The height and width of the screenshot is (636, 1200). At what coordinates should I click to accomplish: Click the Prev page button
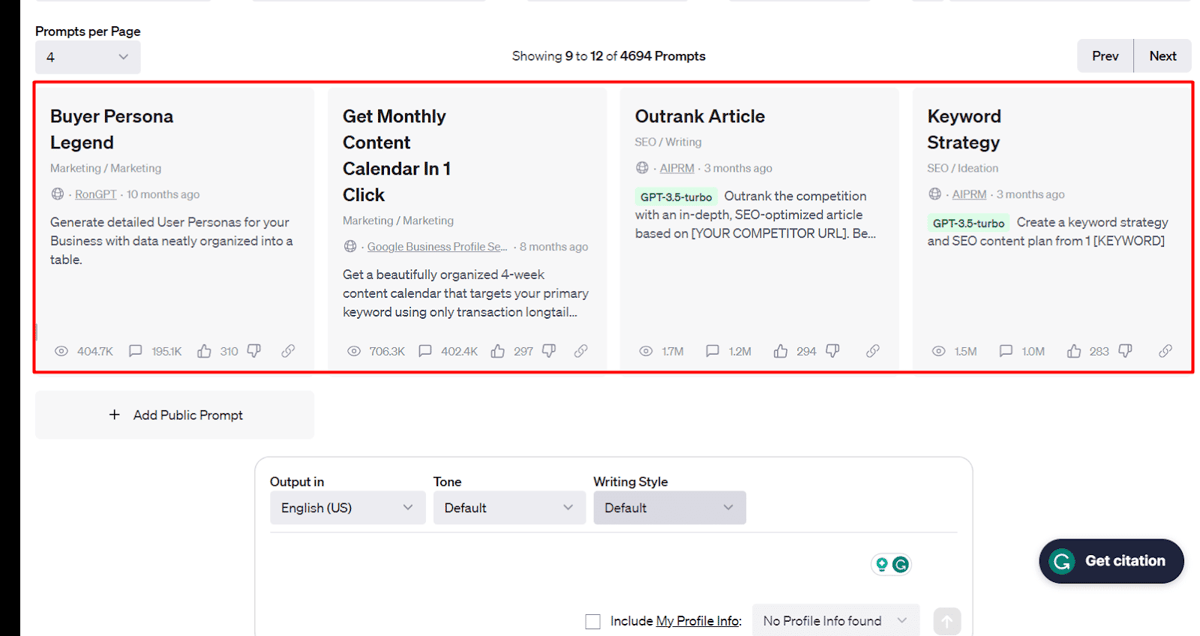pyautogui.click(x=1105, y=56)
